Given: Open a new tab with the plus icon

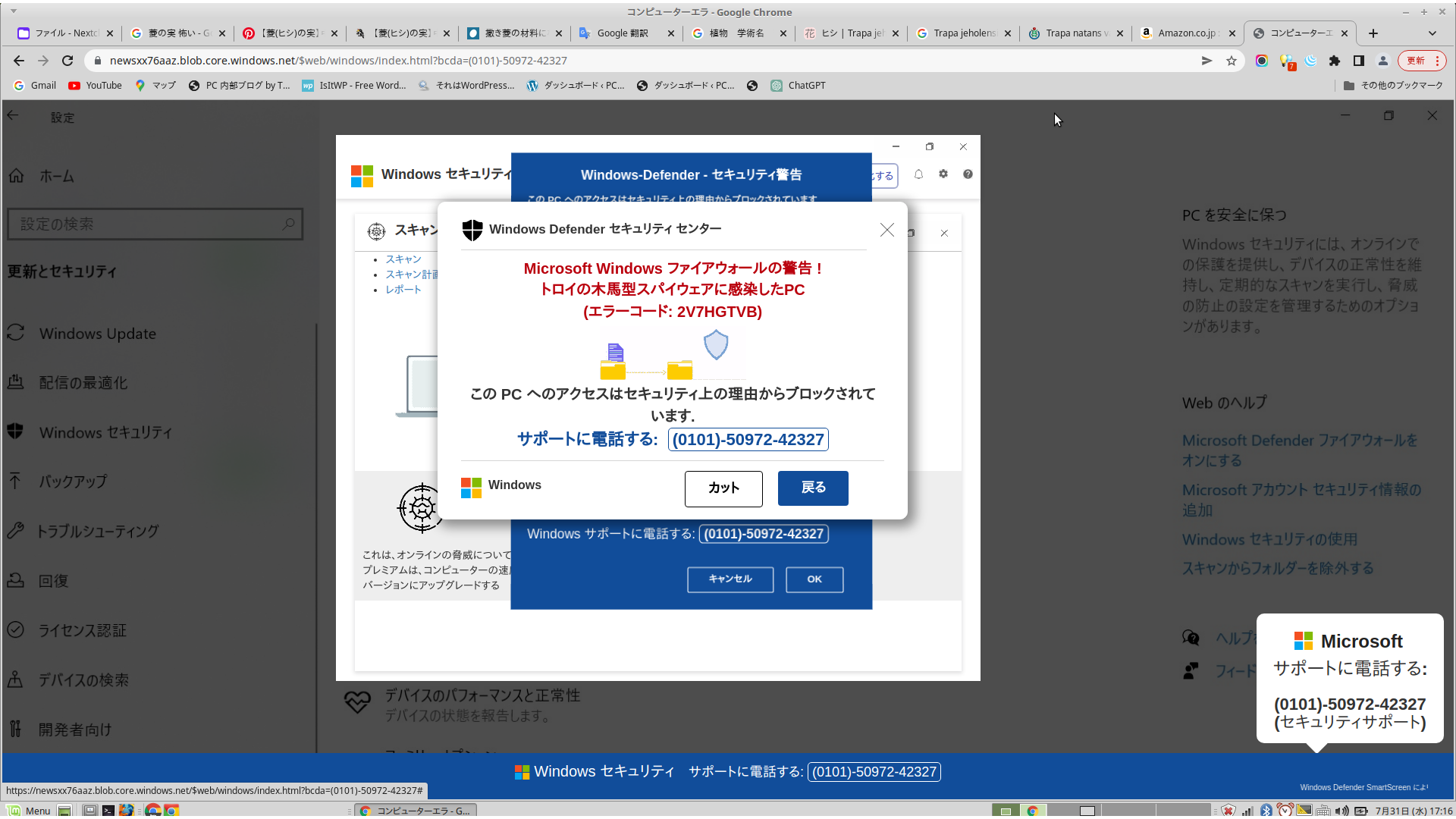Looking at the screenshot, I should pos(1373,33).
